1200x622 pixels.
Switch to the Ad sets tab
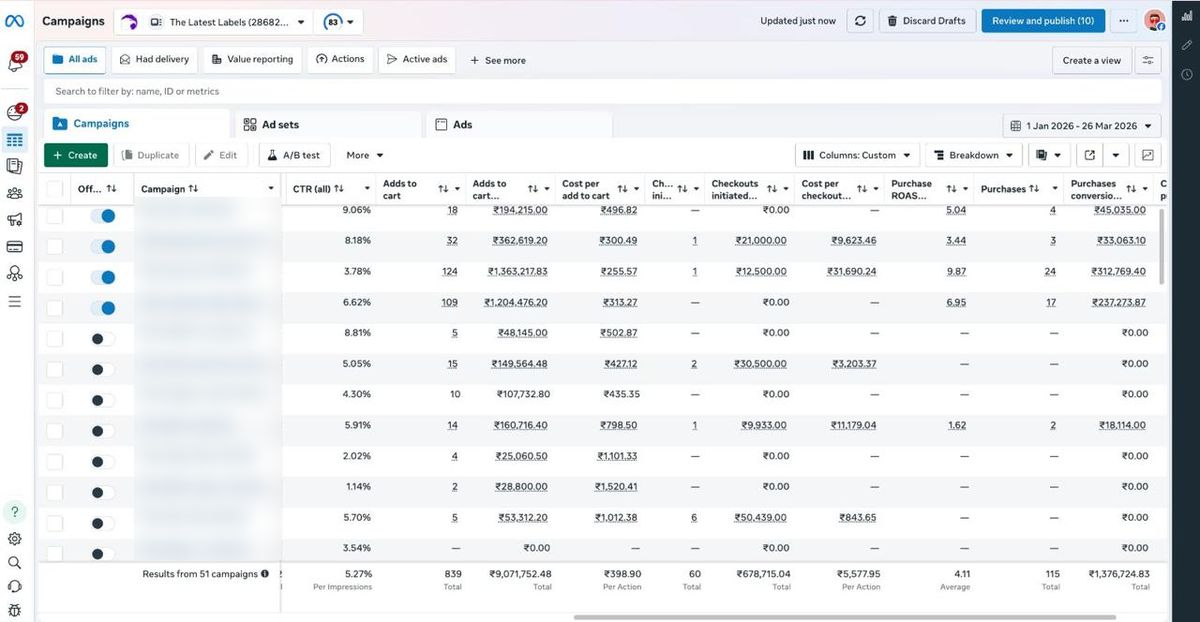(x=327, y=125)
